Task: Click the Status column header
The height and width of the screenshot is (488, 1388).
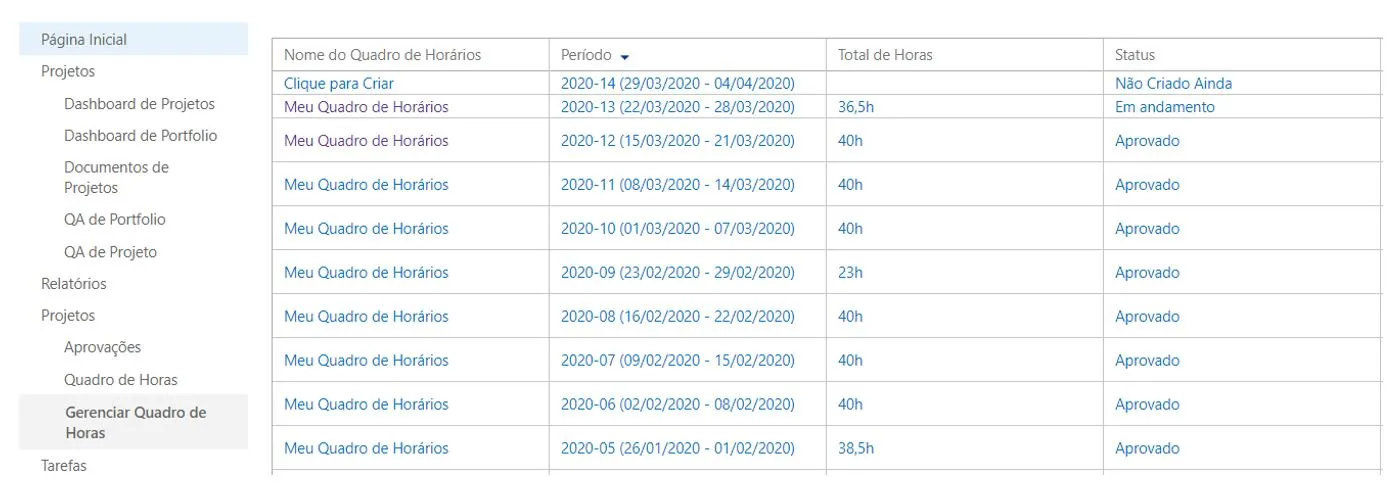Action: [1135, 55]
